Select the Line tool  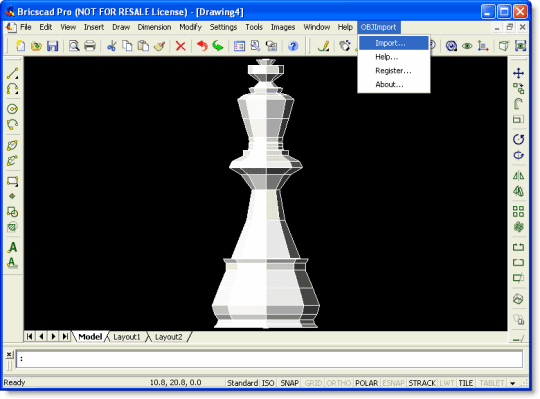[x=12, y=73]
